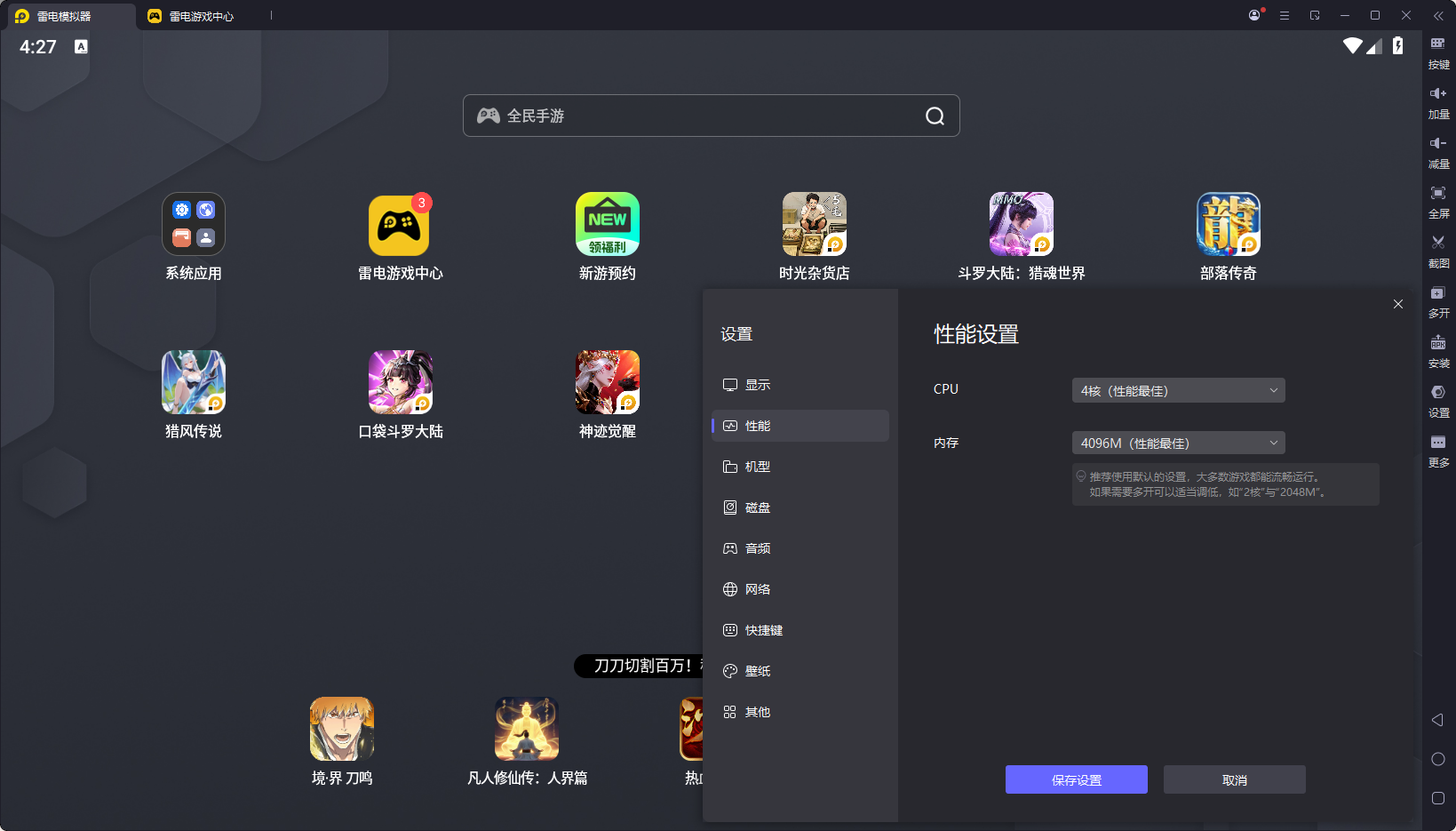Viewport: 1456px width, 831px height.
Task: Close the settings dialog
Action: click(x=1398, y=304)
